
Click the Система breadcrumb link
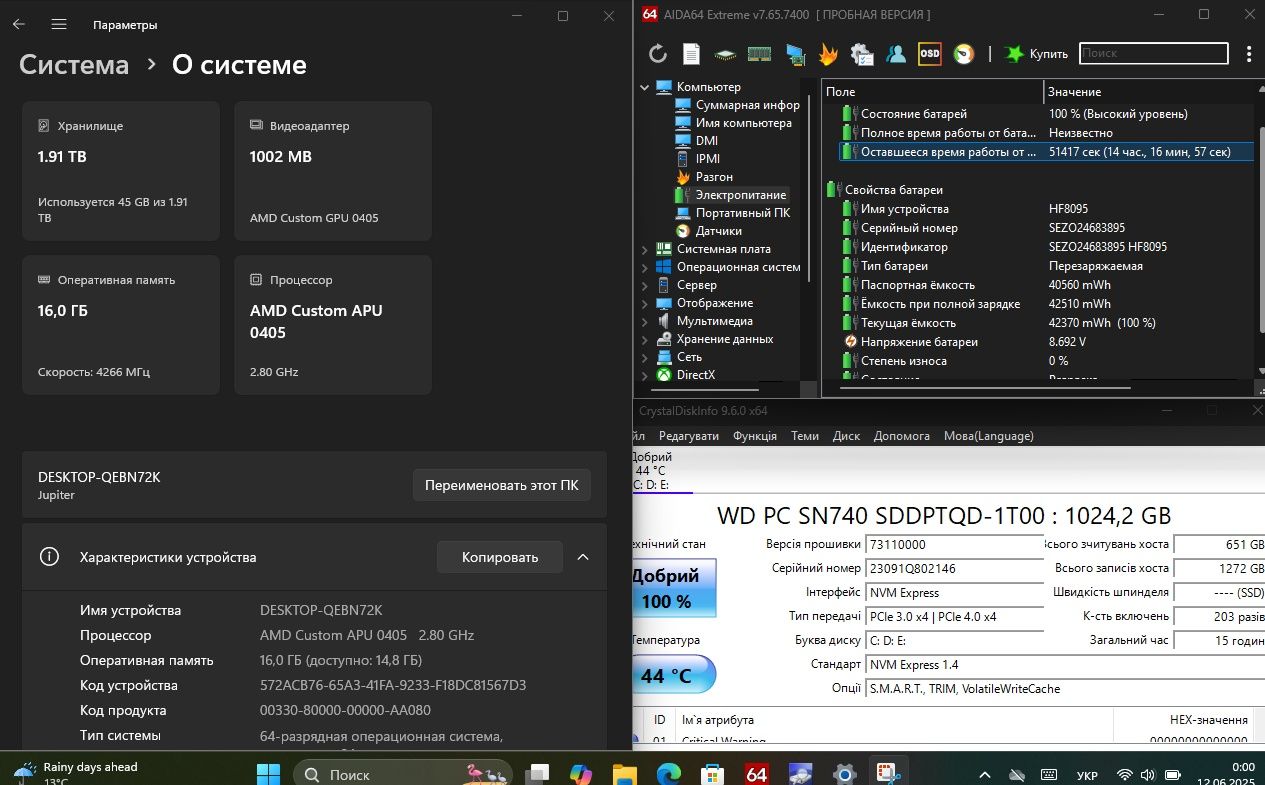click(74, 65)
